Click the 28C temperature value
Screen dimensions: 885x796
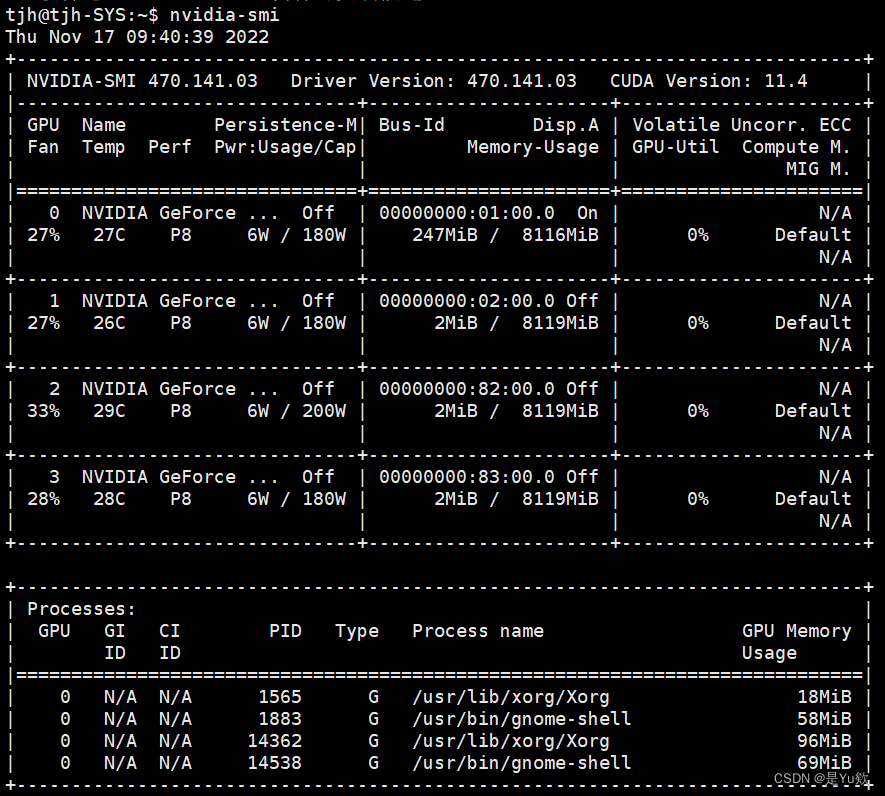[x=109, y=499]
